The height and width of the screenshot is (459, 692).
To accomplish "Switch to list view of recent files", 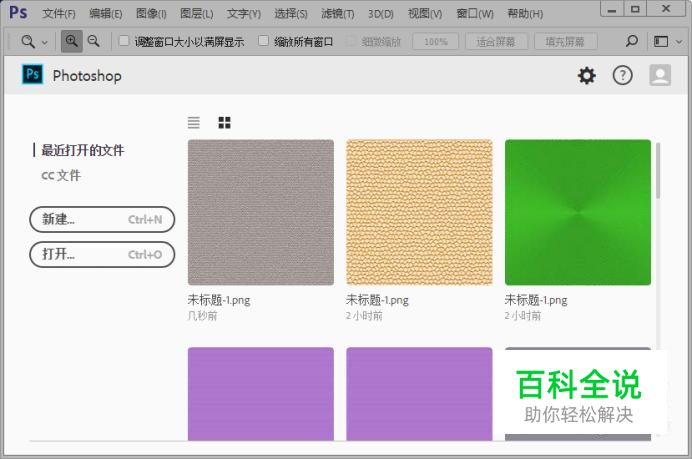I will [194, 122].
